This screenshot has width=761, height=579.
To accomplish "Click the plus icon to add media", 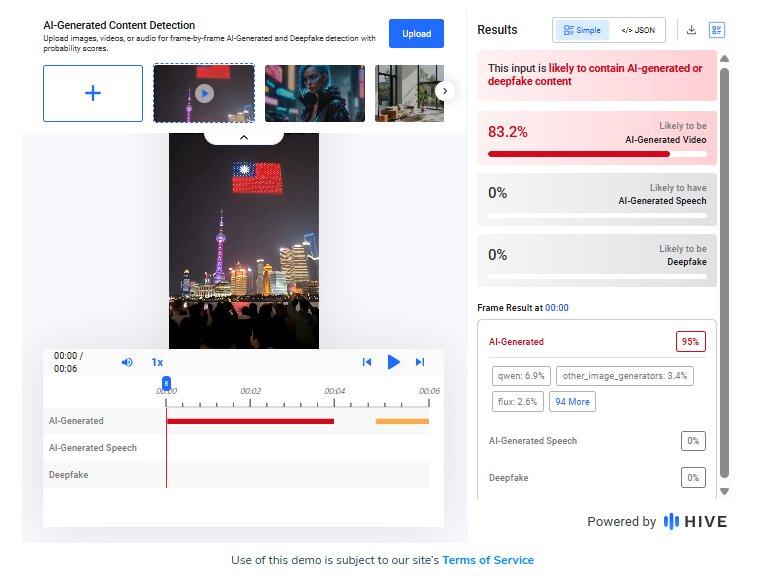I will click(x=93, y=93).
